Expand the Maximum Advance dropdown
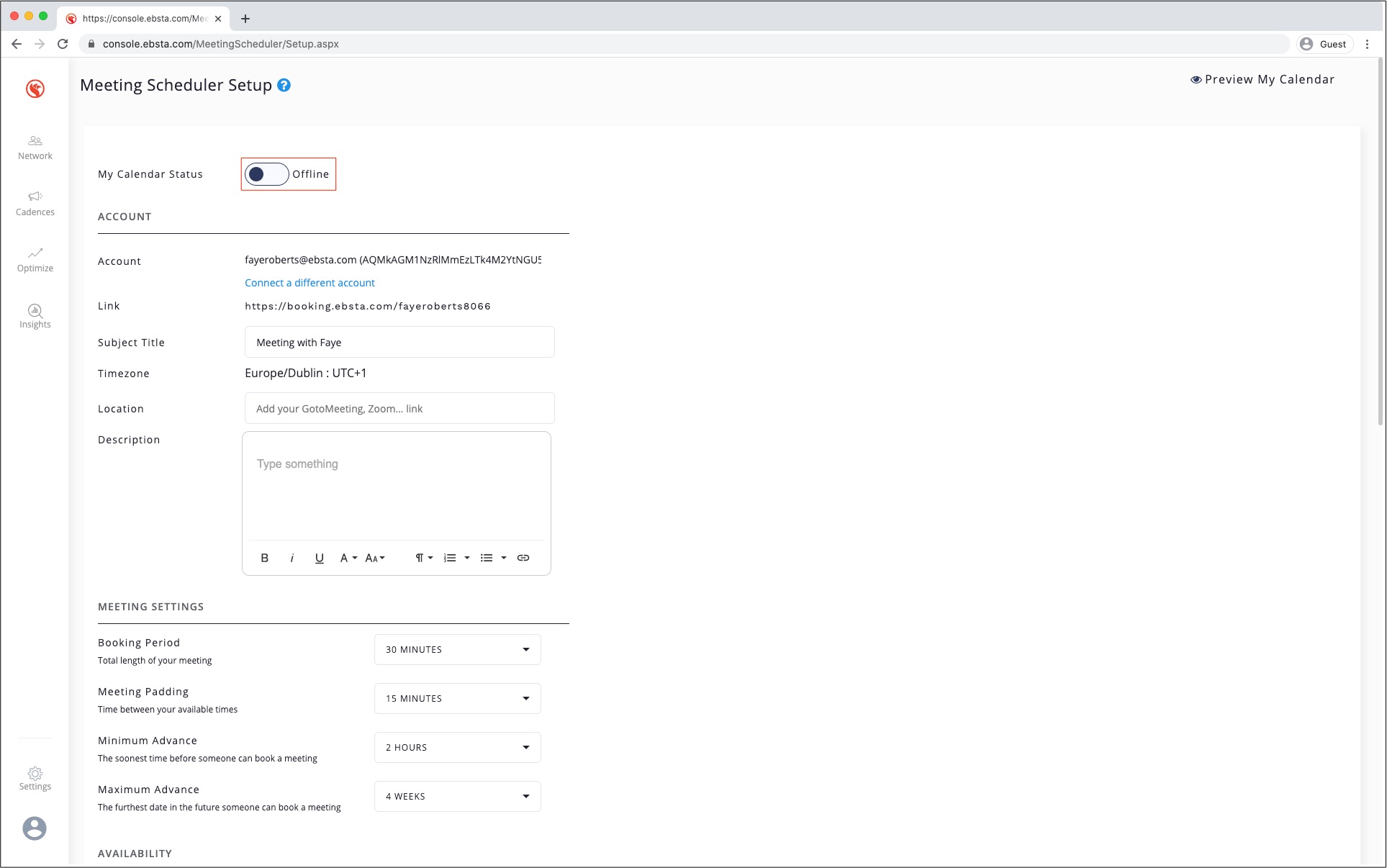Image resolution: width=1387 pixels, height=868 pixels. [x=457, y=796]
